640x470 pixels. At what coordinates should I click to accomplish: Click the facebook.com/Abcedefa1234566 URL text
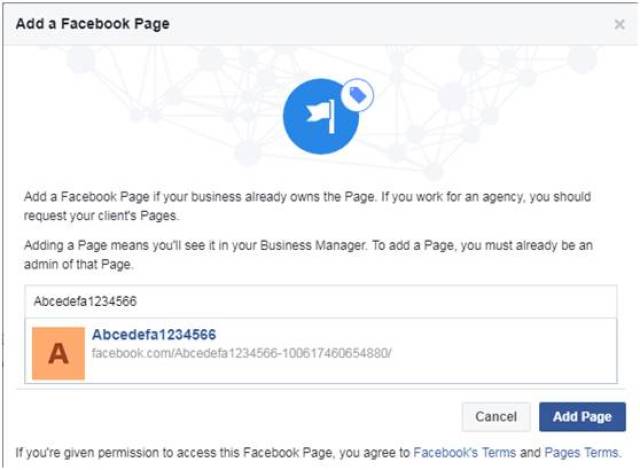pyautogui.click(x=242, y=353)
